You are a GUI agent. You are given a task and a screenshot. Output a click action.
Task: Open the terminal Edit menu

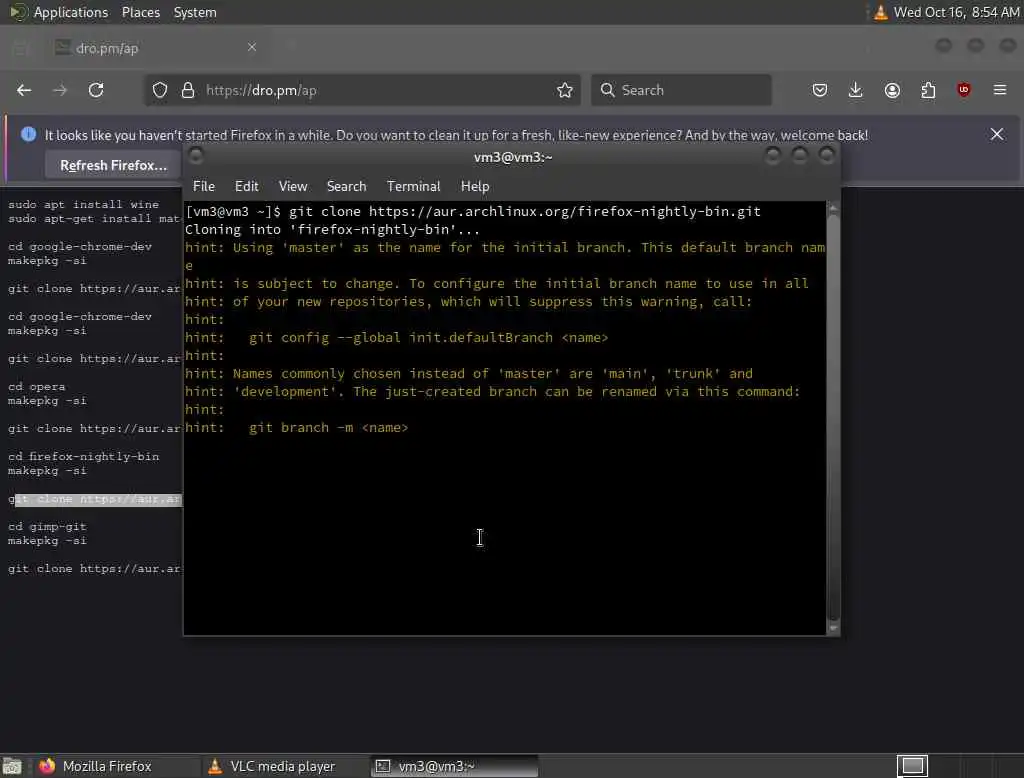click(246, 186)
